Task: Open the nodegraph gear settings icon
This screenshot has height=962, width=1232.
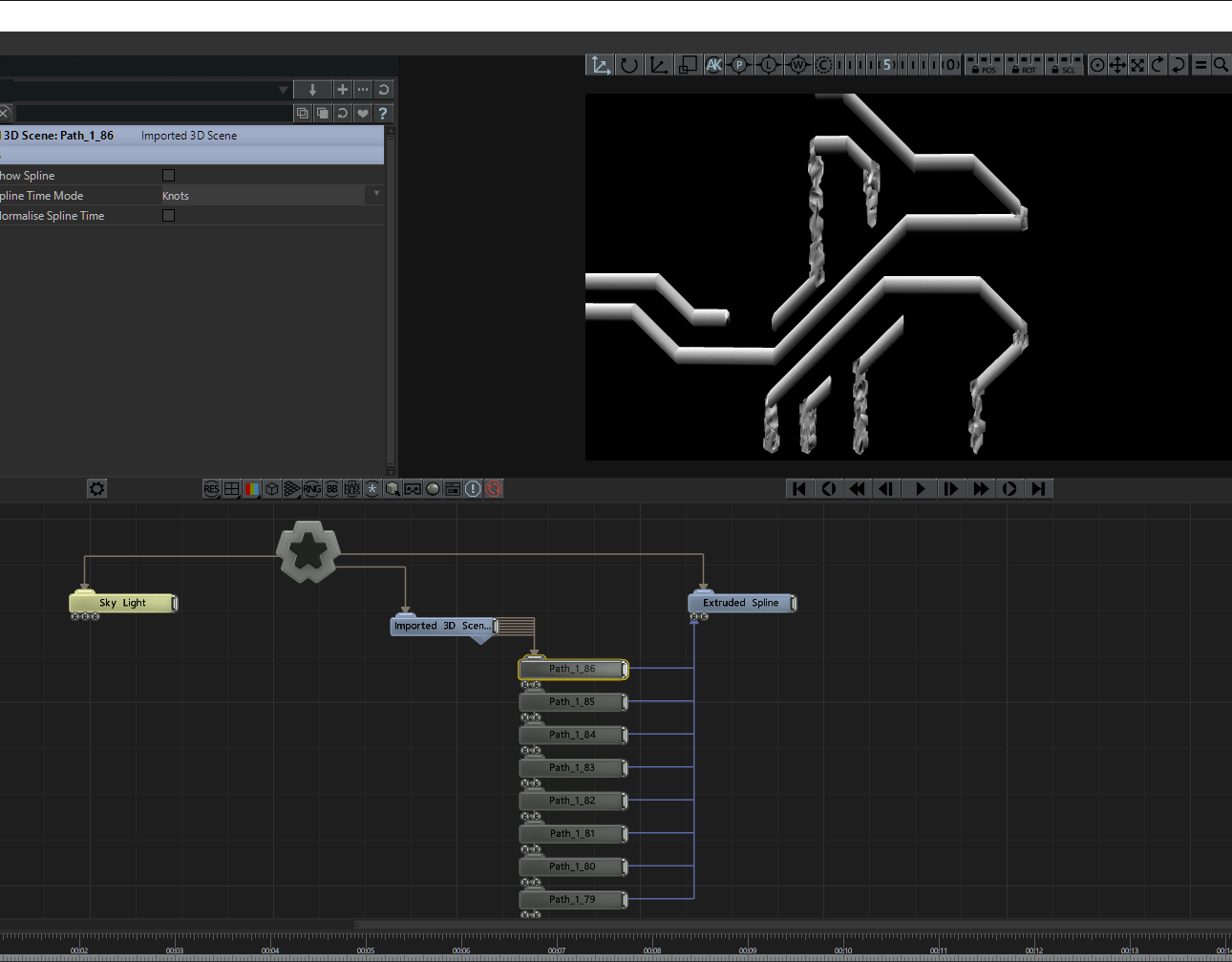Action: [96, 489]
